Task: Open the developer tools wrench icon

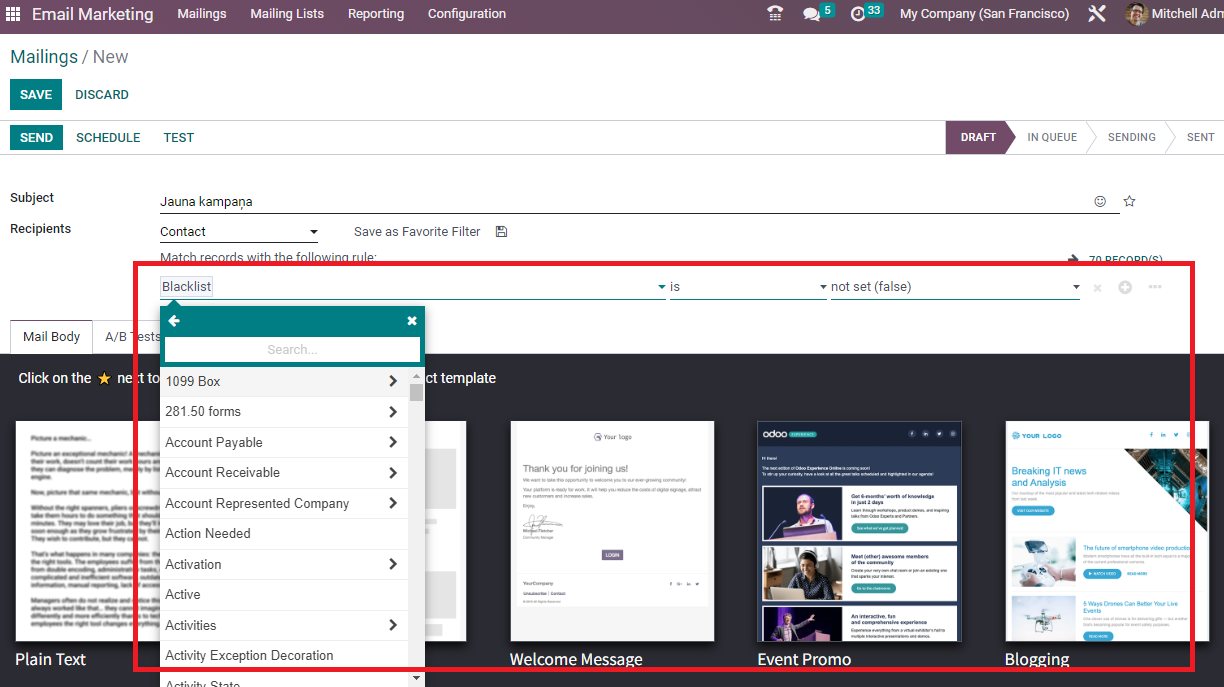Action: [x=1097, y=14]
